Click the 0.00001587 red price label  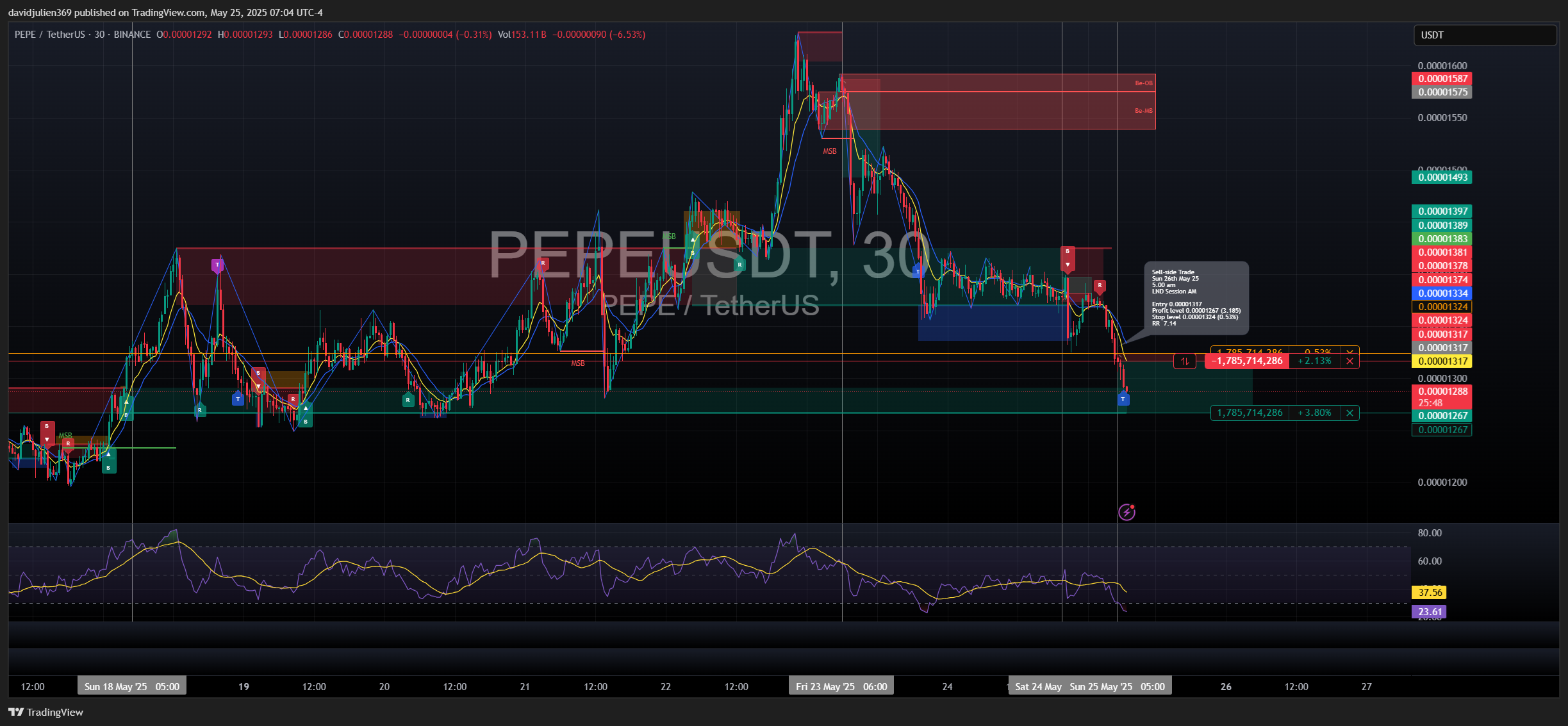coord(1442,79)
